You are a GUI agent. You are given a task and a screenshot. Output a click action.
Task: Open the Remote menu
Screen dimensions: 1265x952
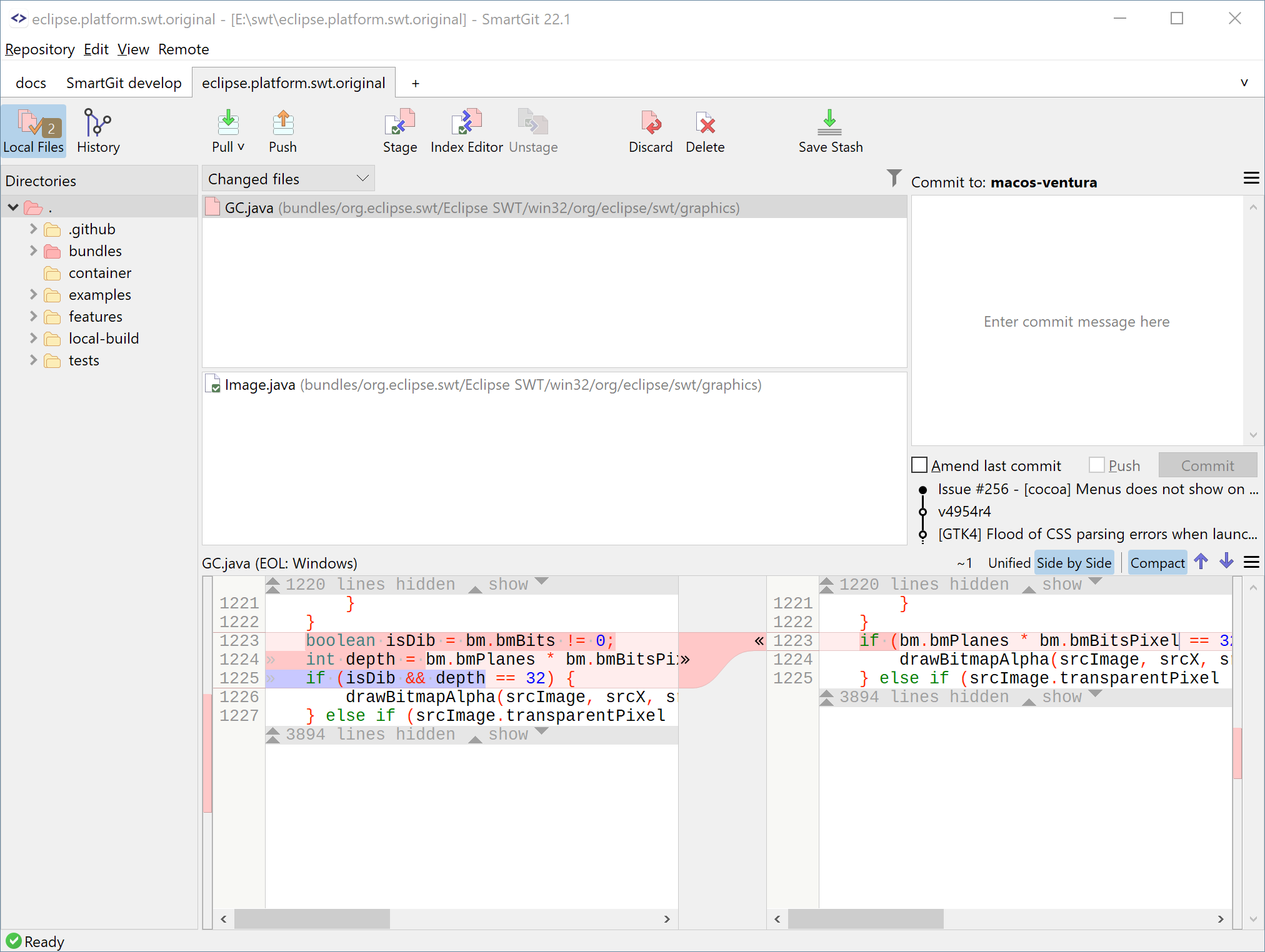pyautogui.click(x=184, y=49)
